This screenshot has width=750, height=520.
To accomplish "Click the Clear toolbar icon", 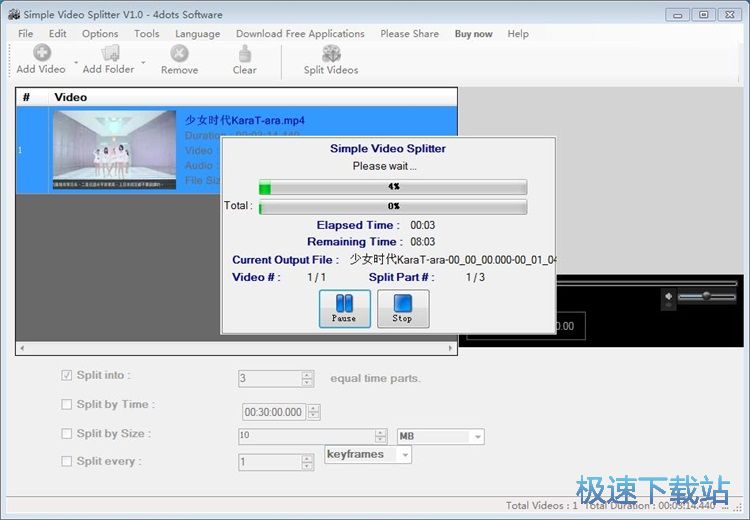I will click(244, 53).
